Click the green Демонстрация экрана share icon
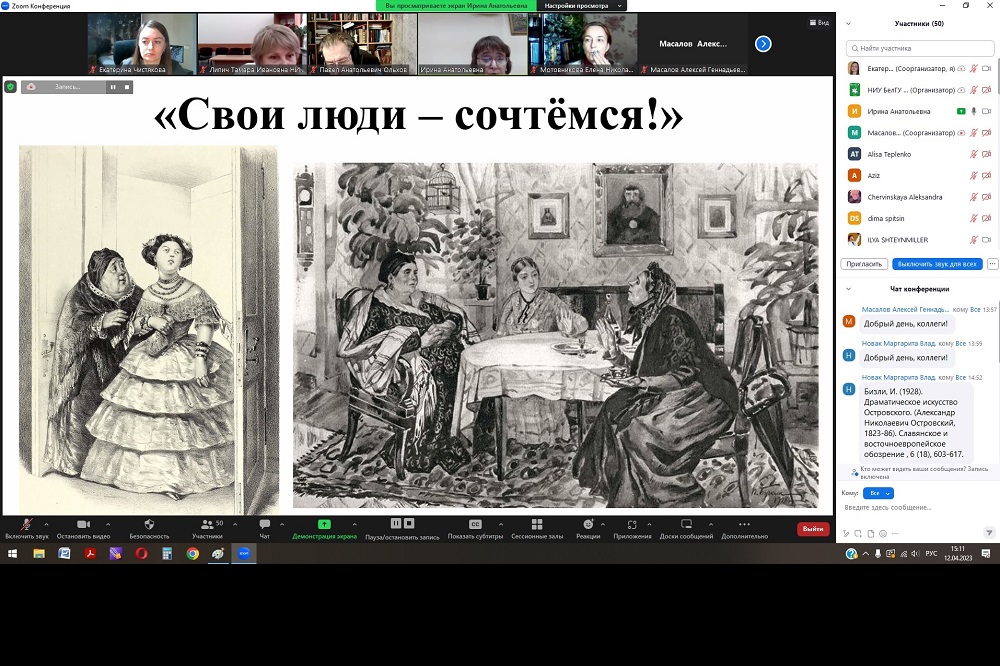This screenshot has height=666, width=1000. (x=324, y=525)
